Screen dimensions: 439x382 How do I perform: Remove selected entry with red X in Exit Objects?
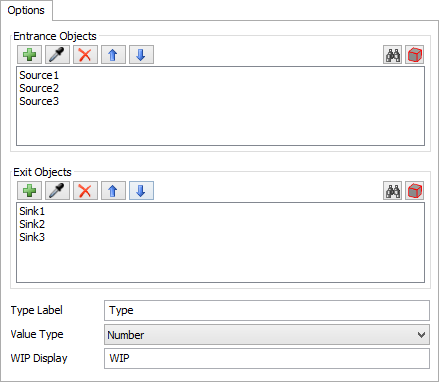pyautogui.click(x=85, y=191)
